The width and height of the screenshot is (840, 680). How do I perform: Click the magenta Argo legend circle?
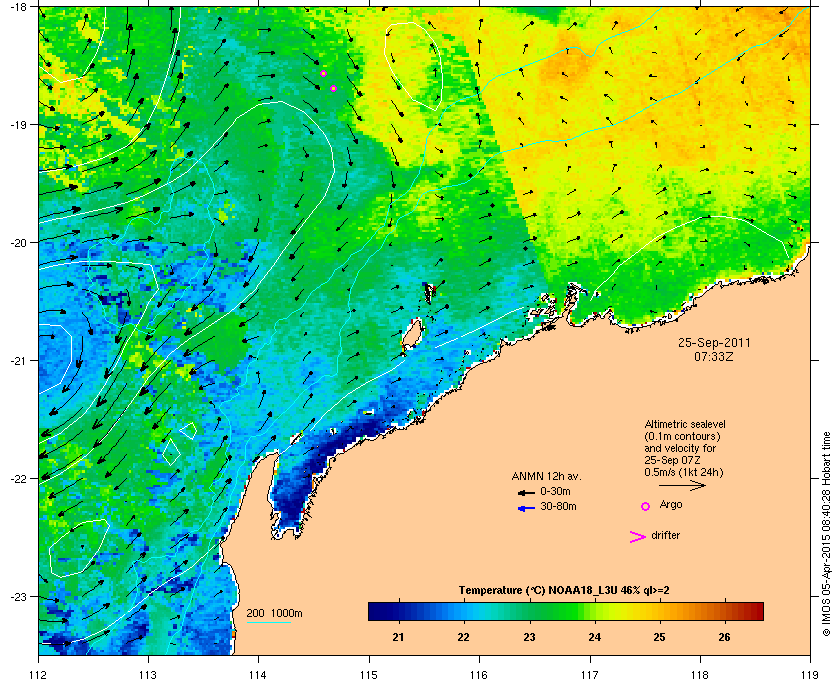pos(646,506)
